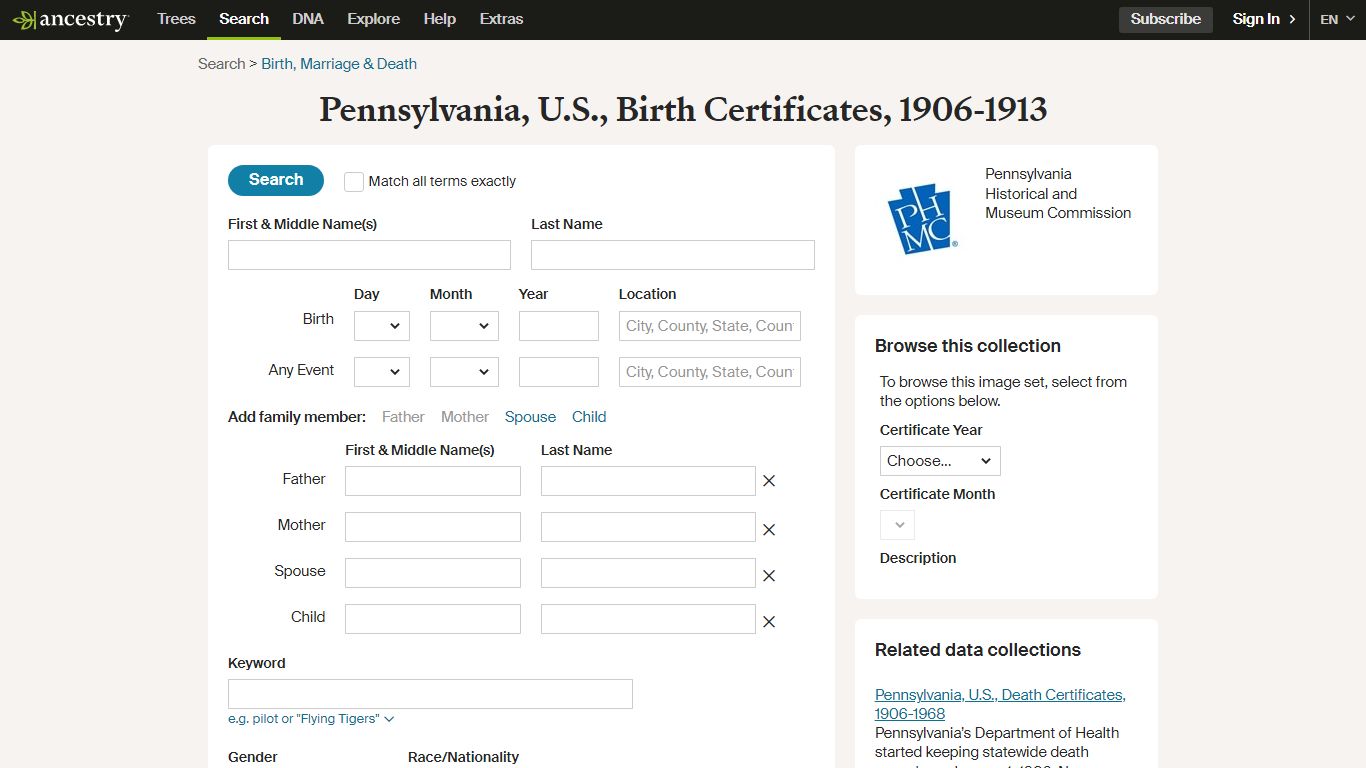Click the Search breadcrumb text

[221, 64]
